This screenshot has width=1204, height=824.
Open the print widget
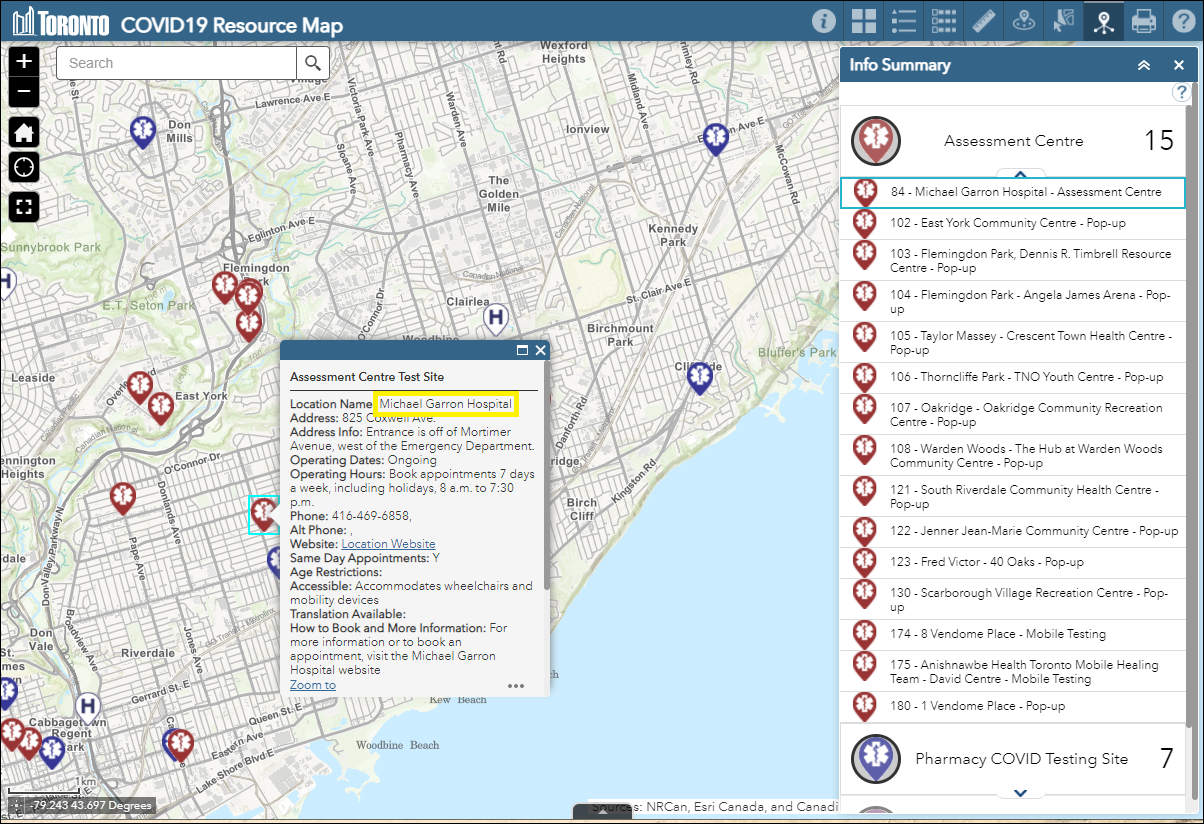pos(1143,21)
